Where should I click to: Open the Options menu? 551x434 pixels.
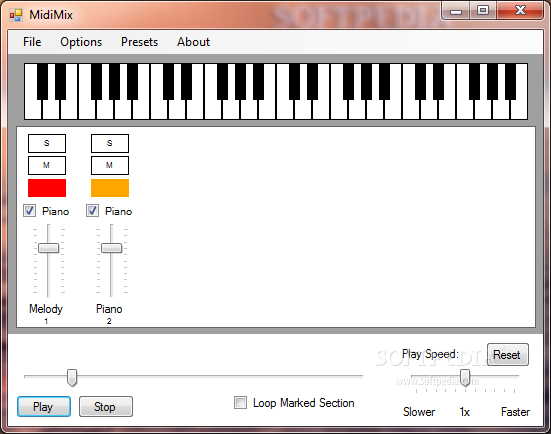coord(81,42)
